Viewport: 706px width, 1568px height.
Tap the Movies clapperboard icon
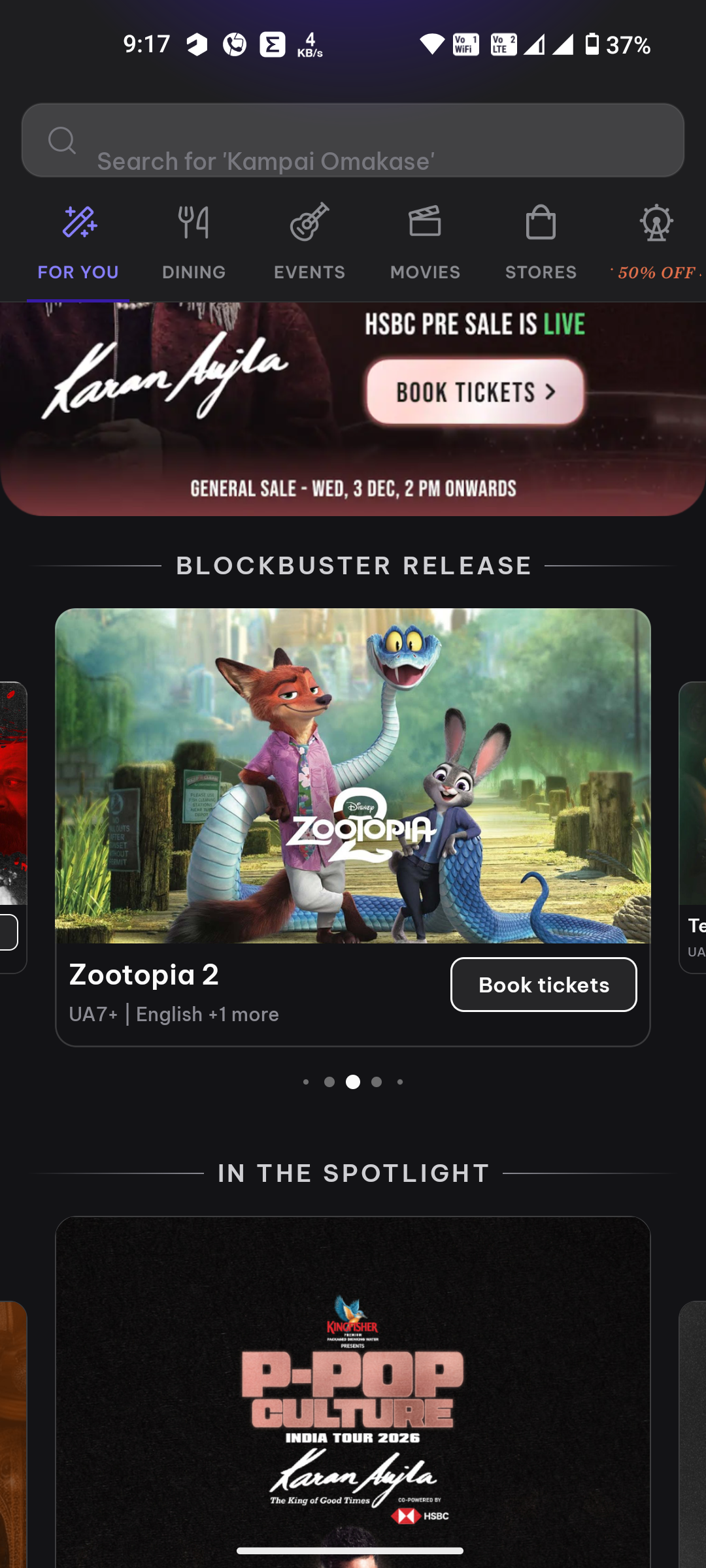click(425, 221)
